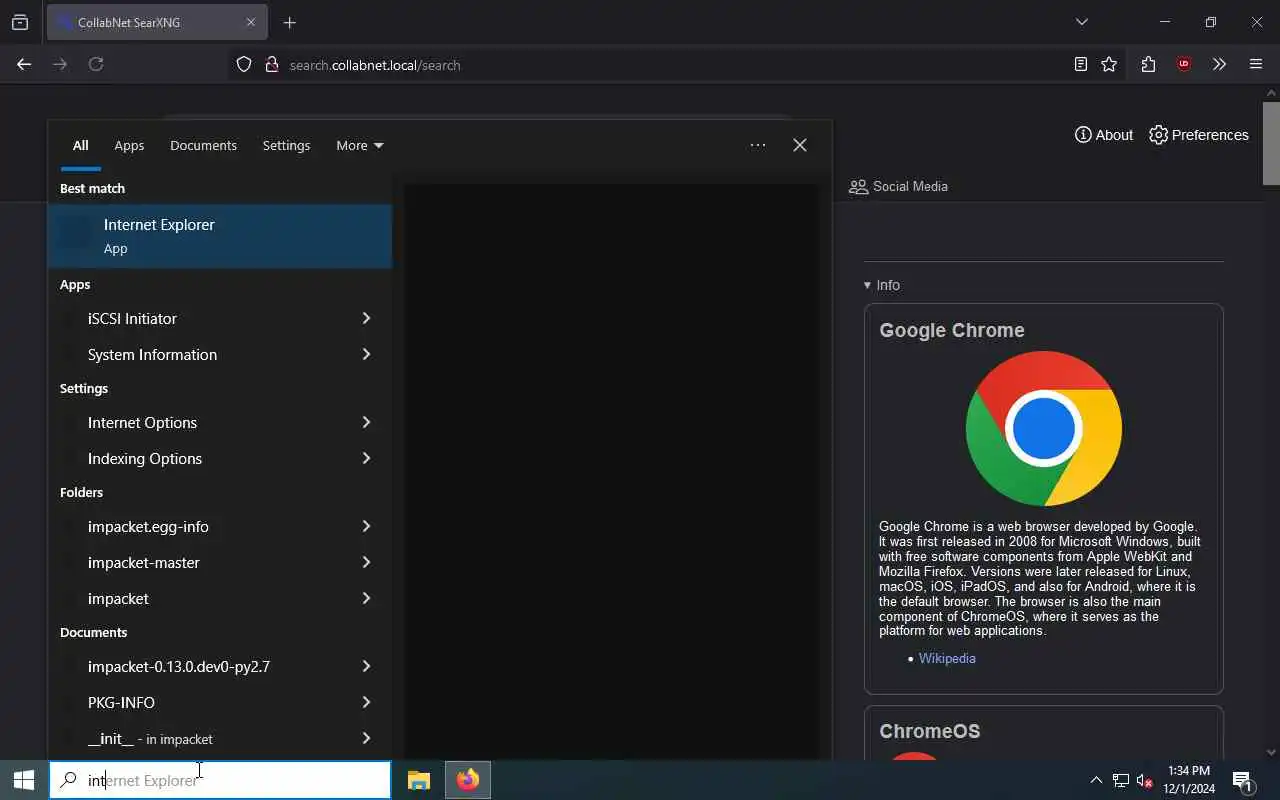Open the notification center icon

1243,780
